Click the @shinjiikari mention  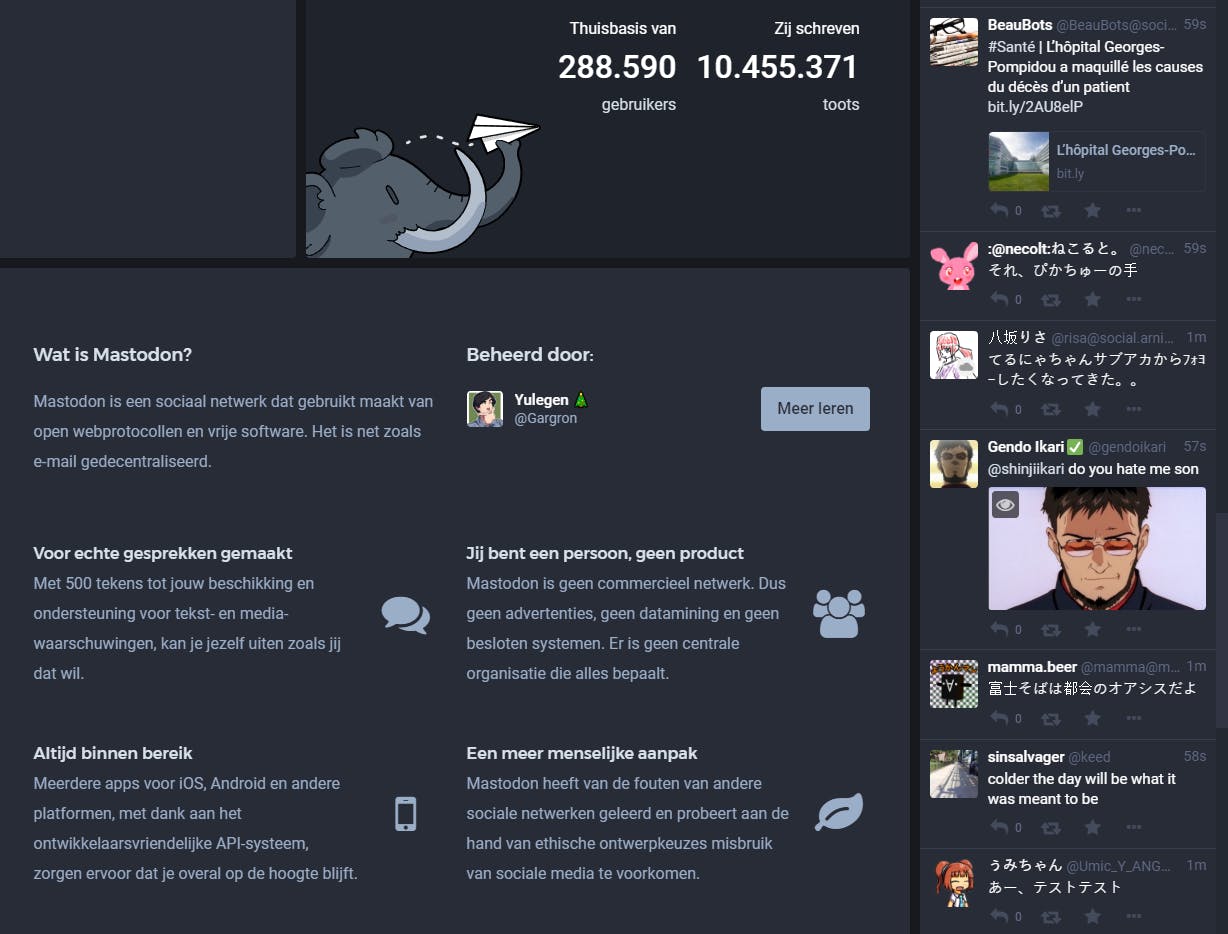pos(1026,468)
